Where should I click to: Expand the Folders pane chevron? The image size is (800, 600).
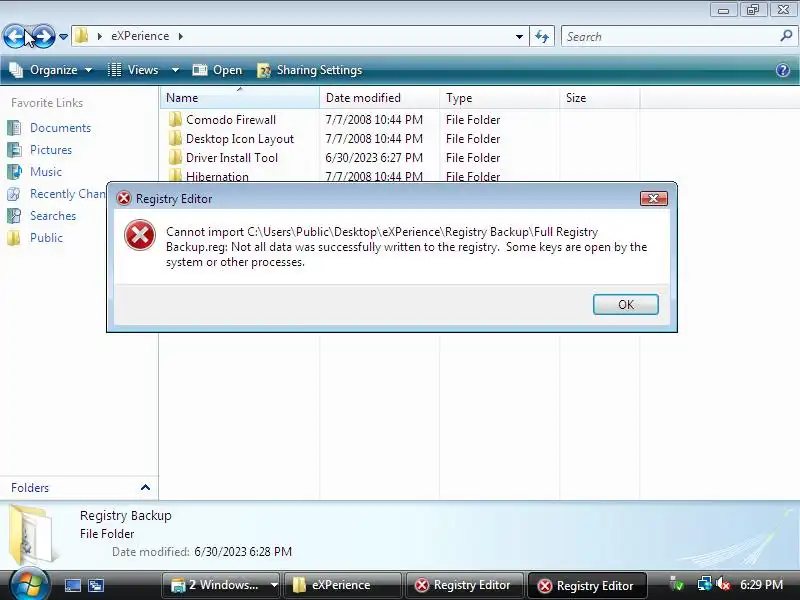click(145, 487)
